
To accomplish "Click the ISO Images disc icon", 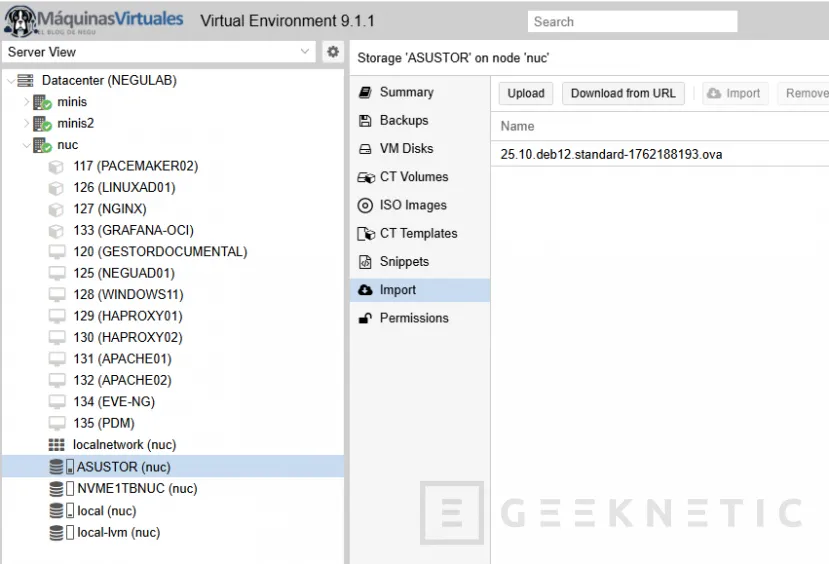I will (365, 205).
